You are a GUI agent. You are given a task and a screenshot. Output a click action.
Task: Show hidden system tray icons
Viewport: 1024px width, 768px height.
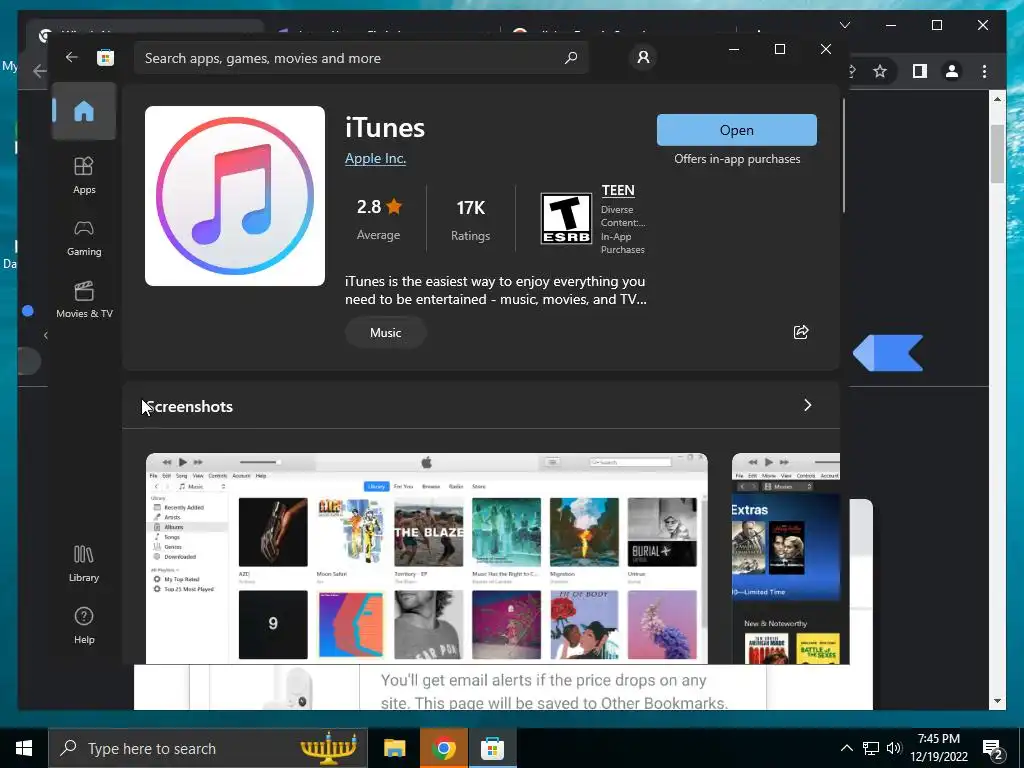(x=846, y=748)
